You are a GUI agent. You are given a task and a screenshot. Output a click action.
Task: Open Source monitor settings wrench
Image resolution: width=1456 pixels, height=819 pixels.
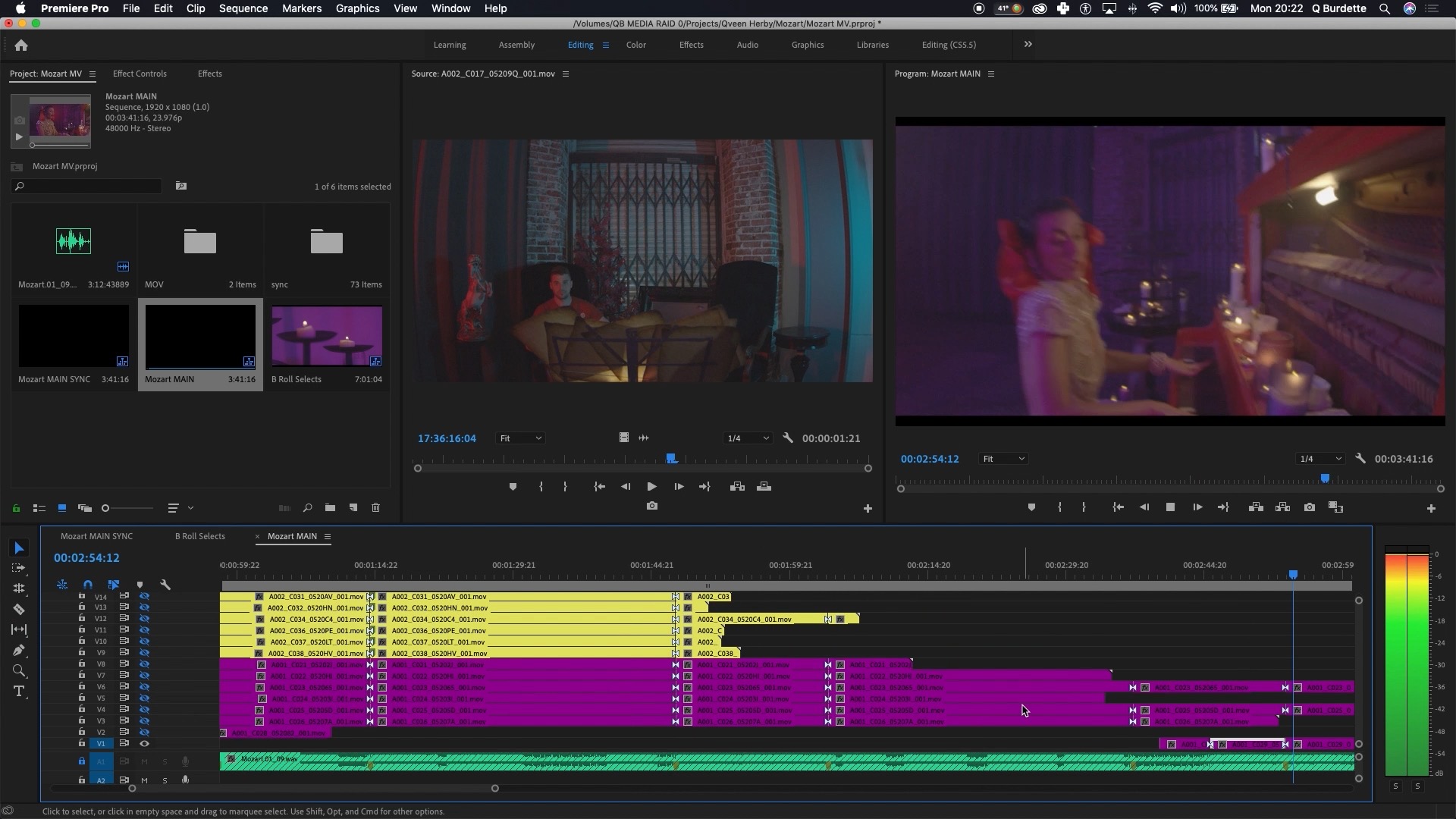(788, 438)
